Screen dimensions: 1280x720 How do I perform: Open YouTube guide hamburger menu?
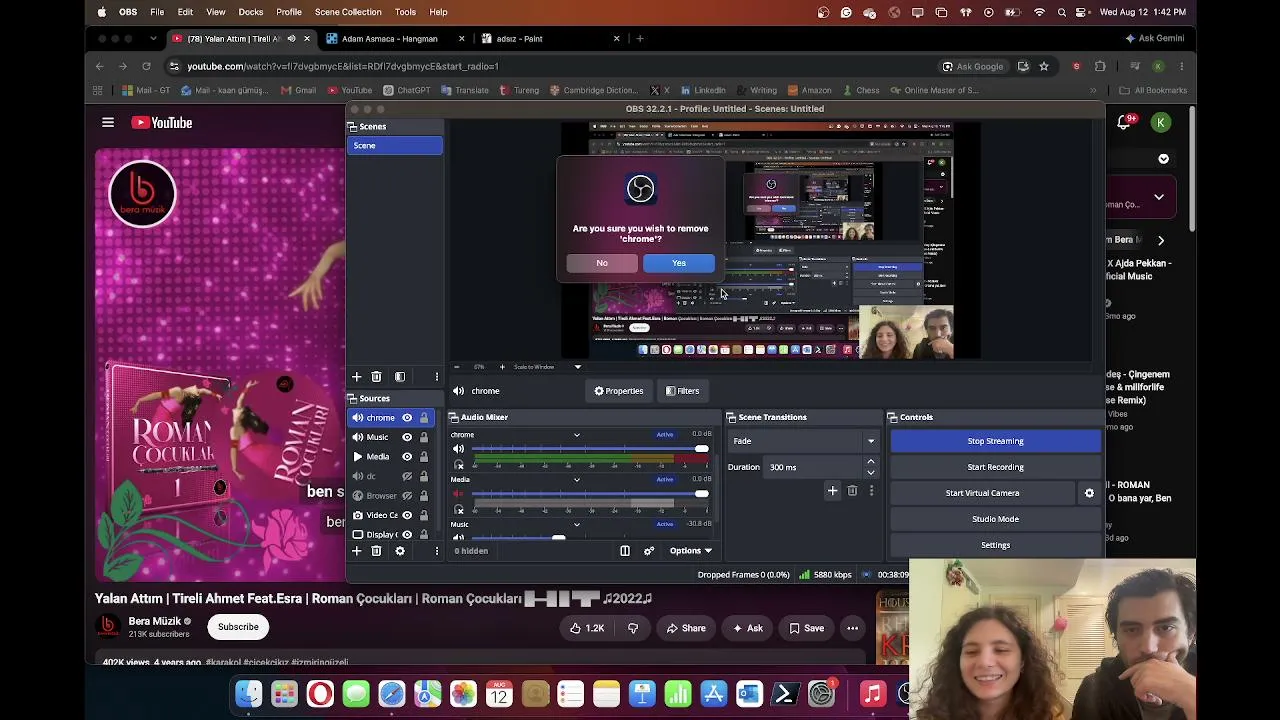108,123
